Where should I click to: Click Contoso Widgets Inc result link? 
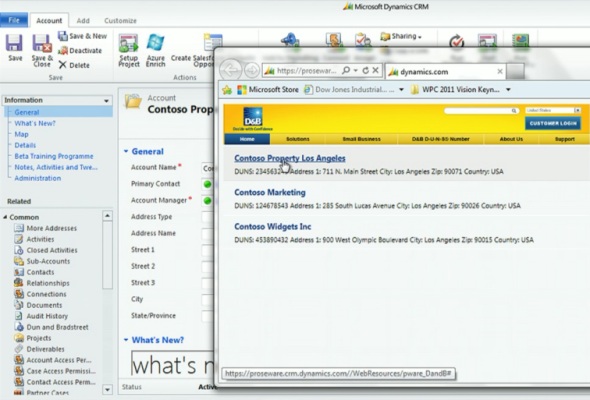[272, 227]
